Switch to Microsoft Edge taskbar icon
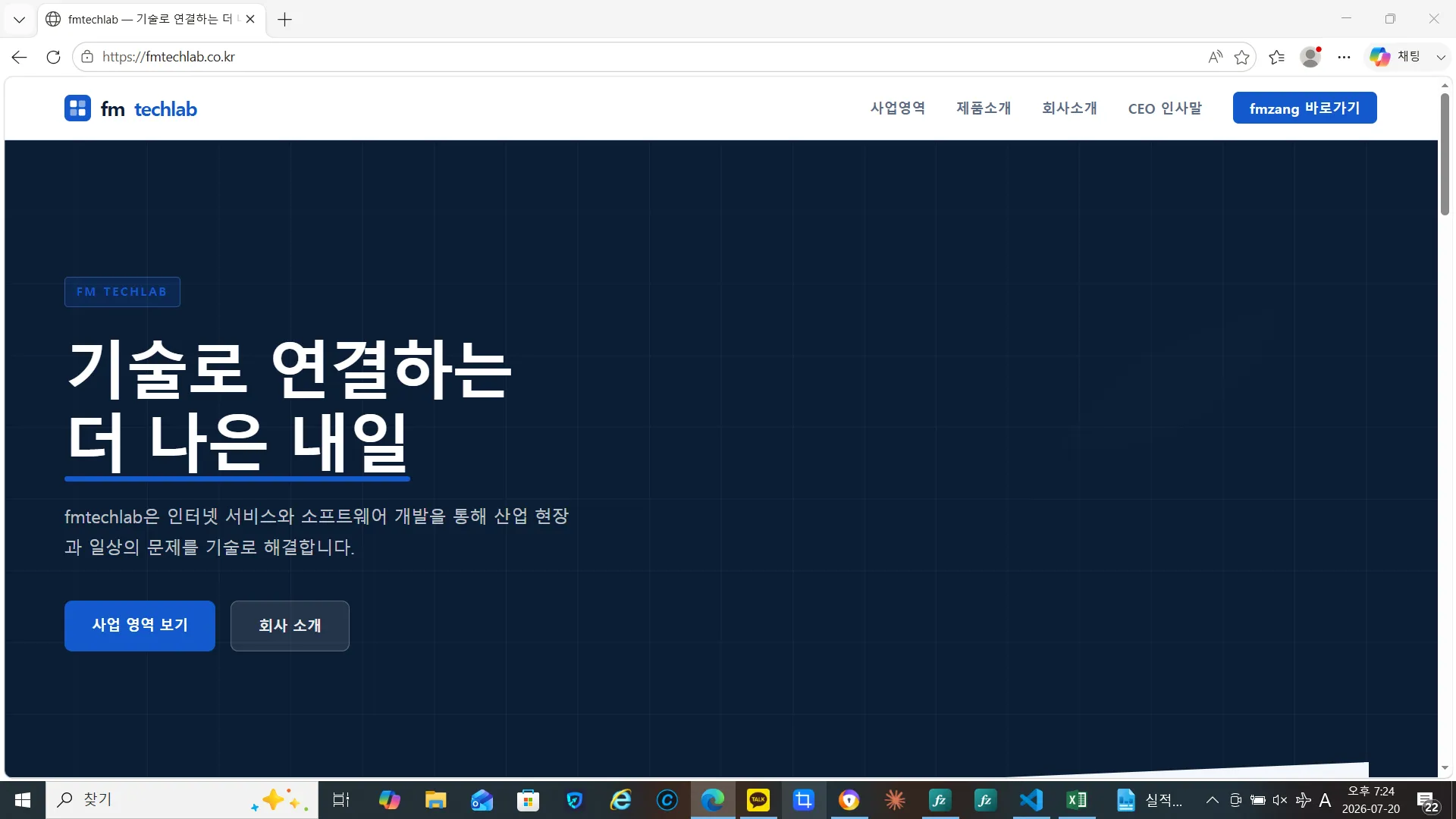The width and height of the screenshot is (1456, 819). tap(713, 800)
